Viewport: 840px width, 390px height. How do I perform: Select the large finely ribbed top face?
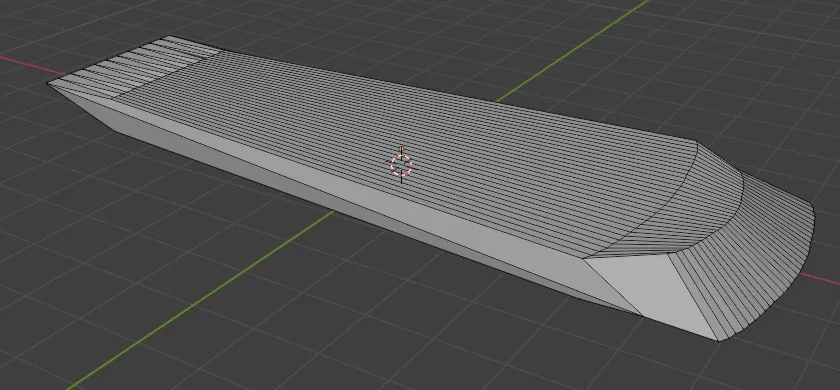[407, 150]
